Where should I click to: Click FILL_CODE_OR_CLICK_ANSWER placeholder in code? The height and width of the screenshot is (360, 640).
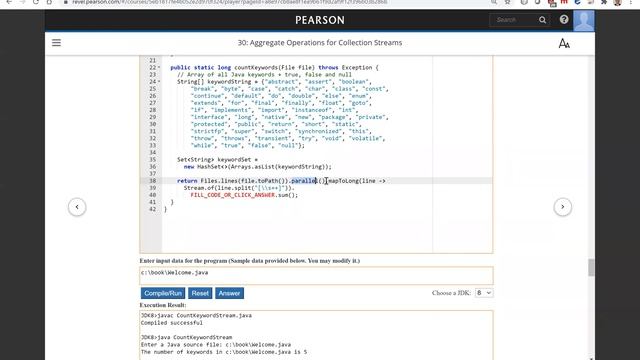point(233,195)
